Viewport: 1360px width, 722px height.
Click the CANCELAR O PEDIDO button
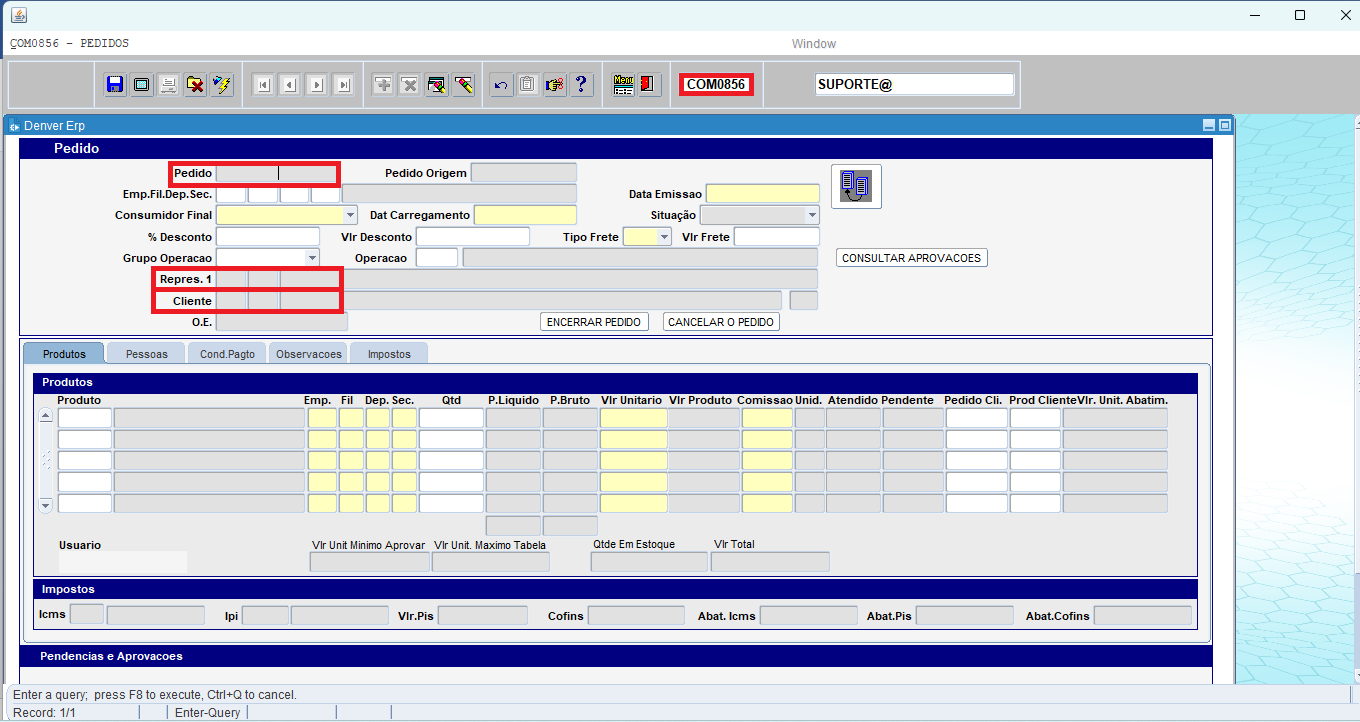[x=721, y=322]
